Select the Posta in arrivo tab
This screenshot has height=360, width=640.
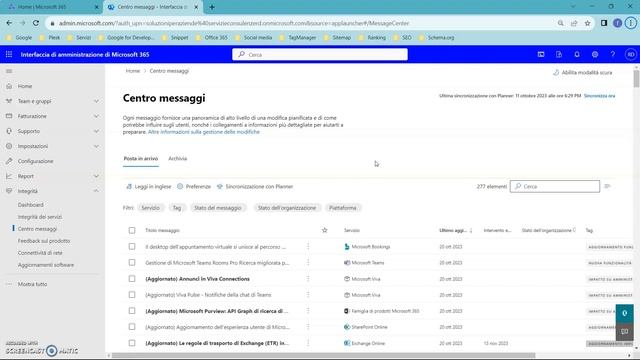(141, 158)
